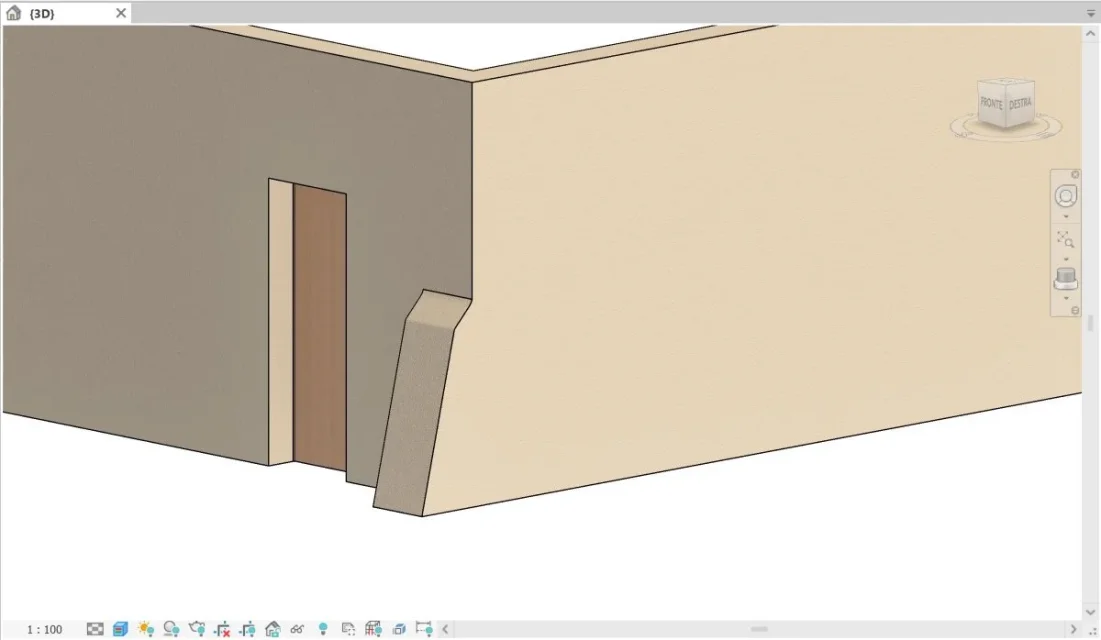Image resolution: width=1101 pixels, height=640 pixels.
Task: Click Temporary View Properties icon
Action: (x=348, y=629)
